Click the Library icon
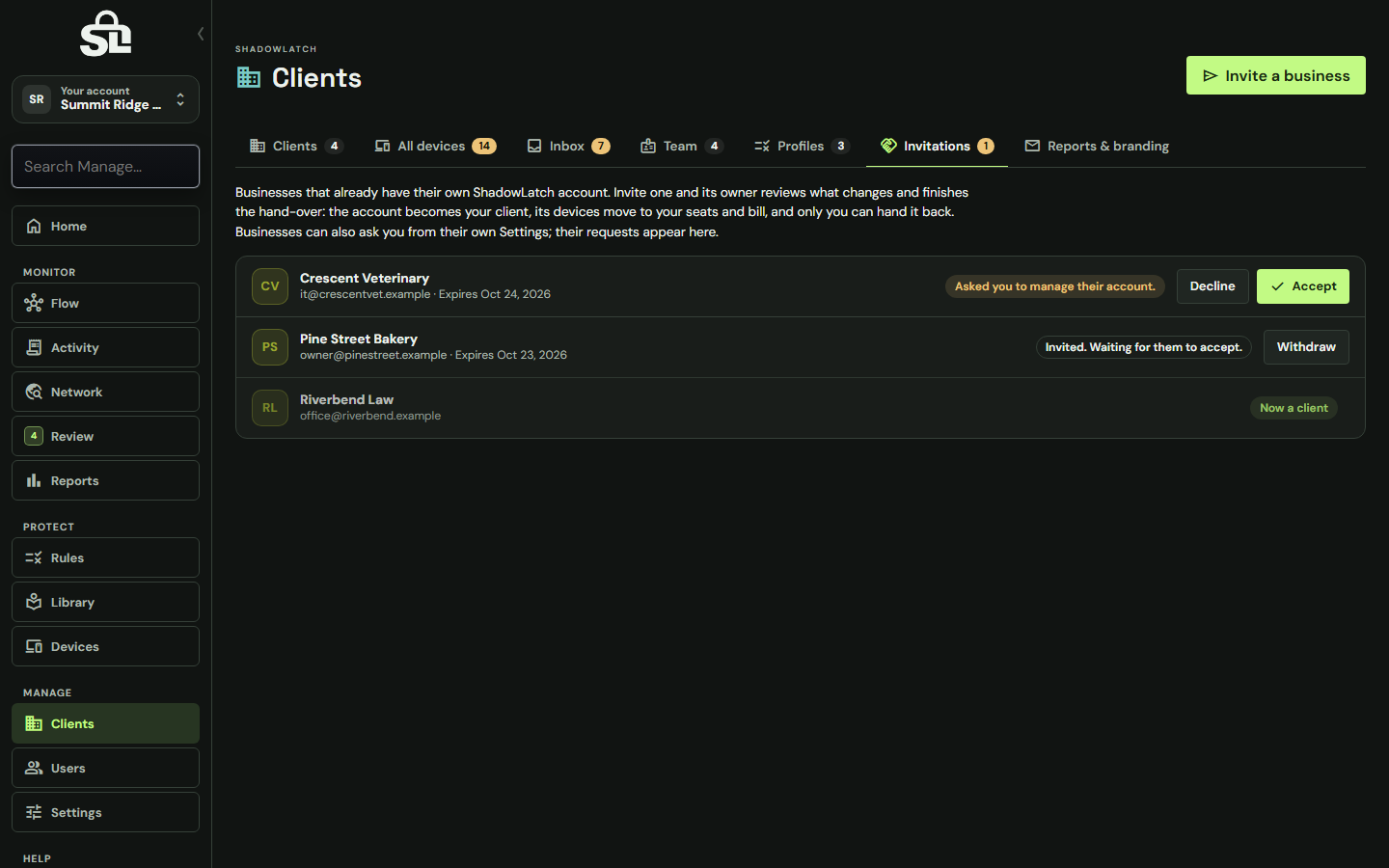 34,602
